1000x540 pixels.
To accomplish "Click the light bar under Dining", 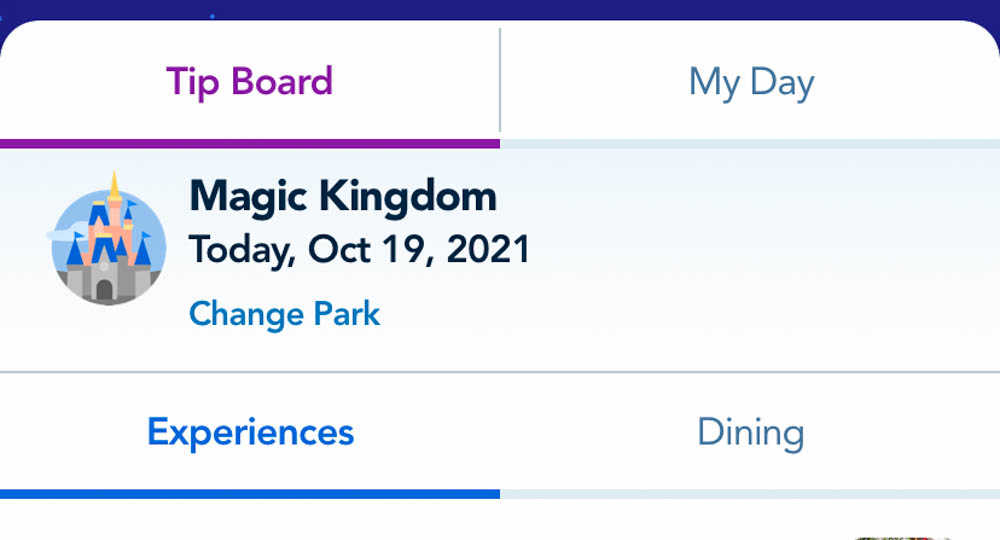I will coord(750,494).
